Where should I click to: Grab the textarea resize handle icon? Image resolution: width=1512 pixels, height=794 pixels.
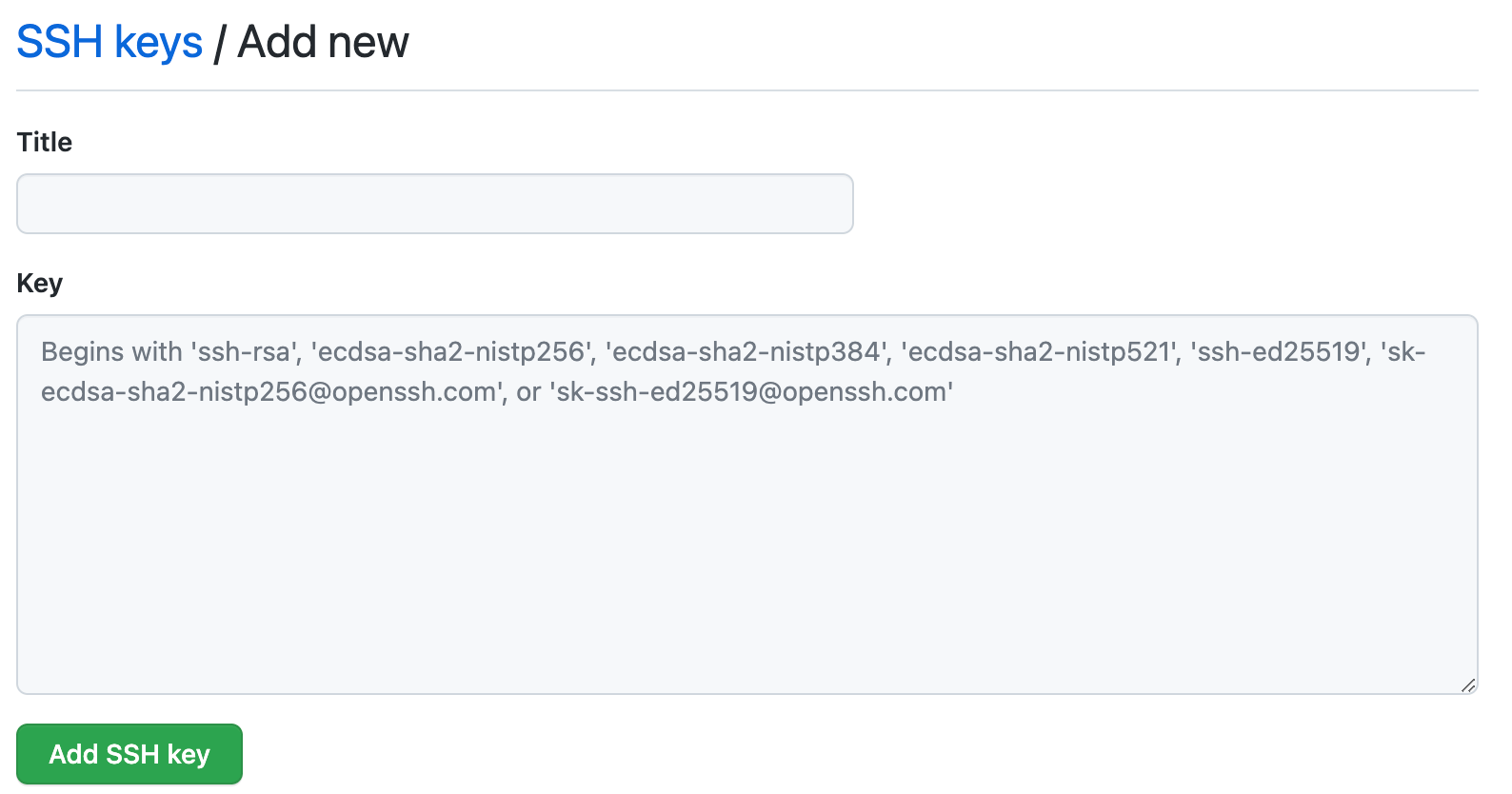(1467, 685)
